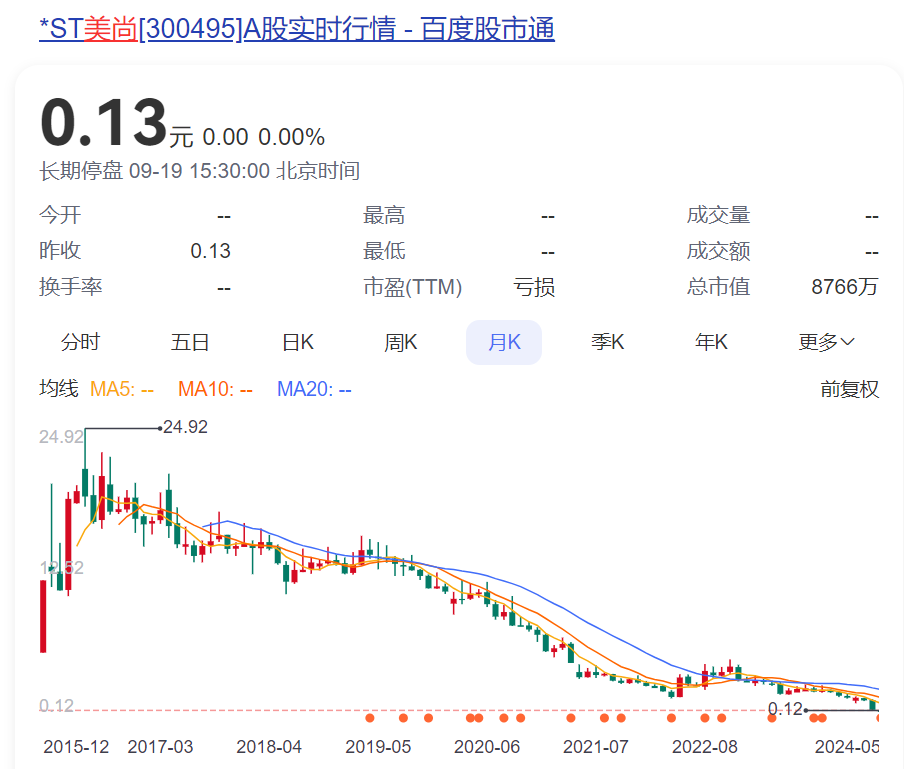The height and width of the screenshot is (769, 904).
Task: Toggle the MA10 moving average line
Action: (x=213, y=389)
